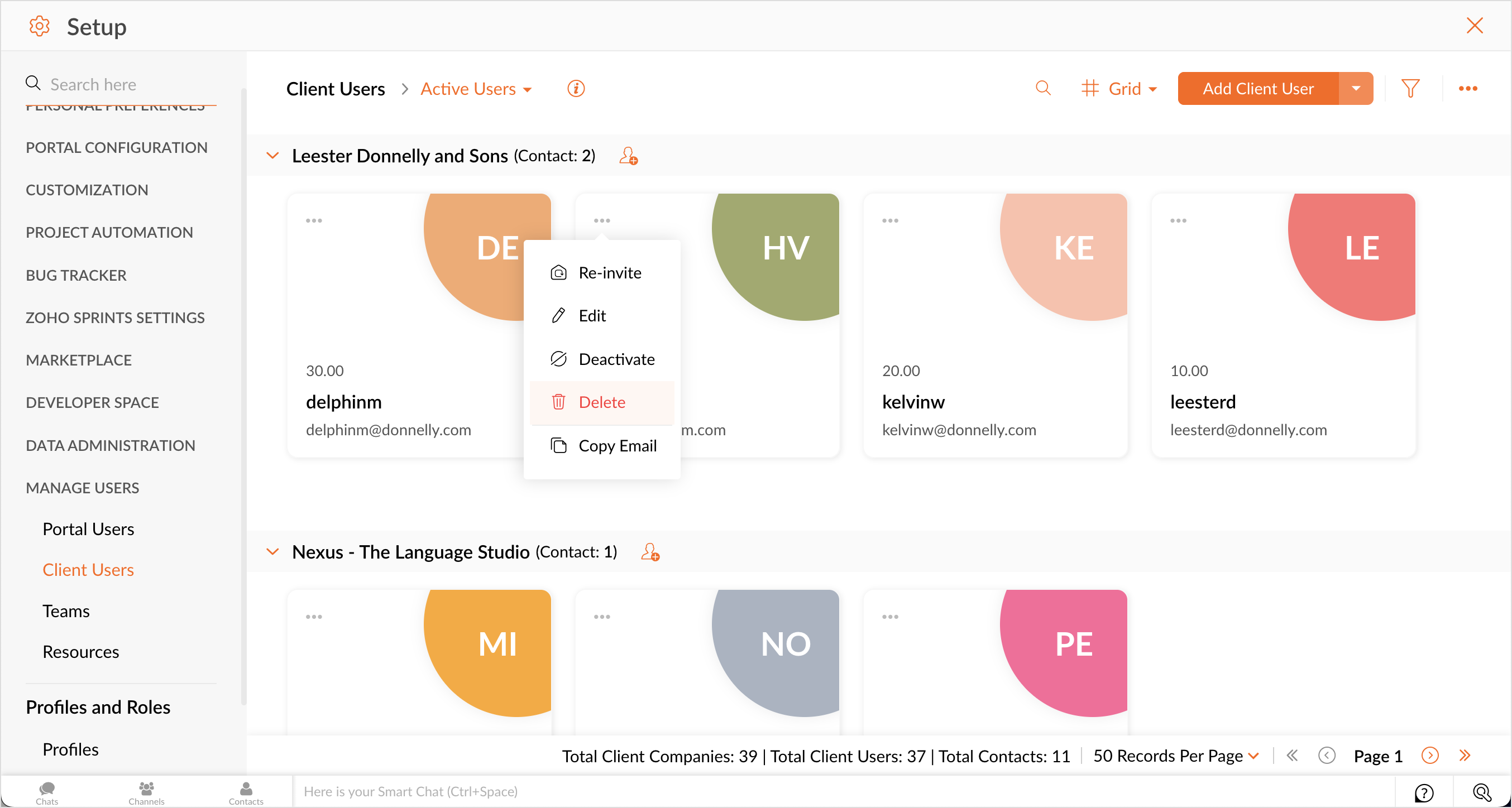
Task: Add contact to Nexus Language Studio
Action: point(650,552)
